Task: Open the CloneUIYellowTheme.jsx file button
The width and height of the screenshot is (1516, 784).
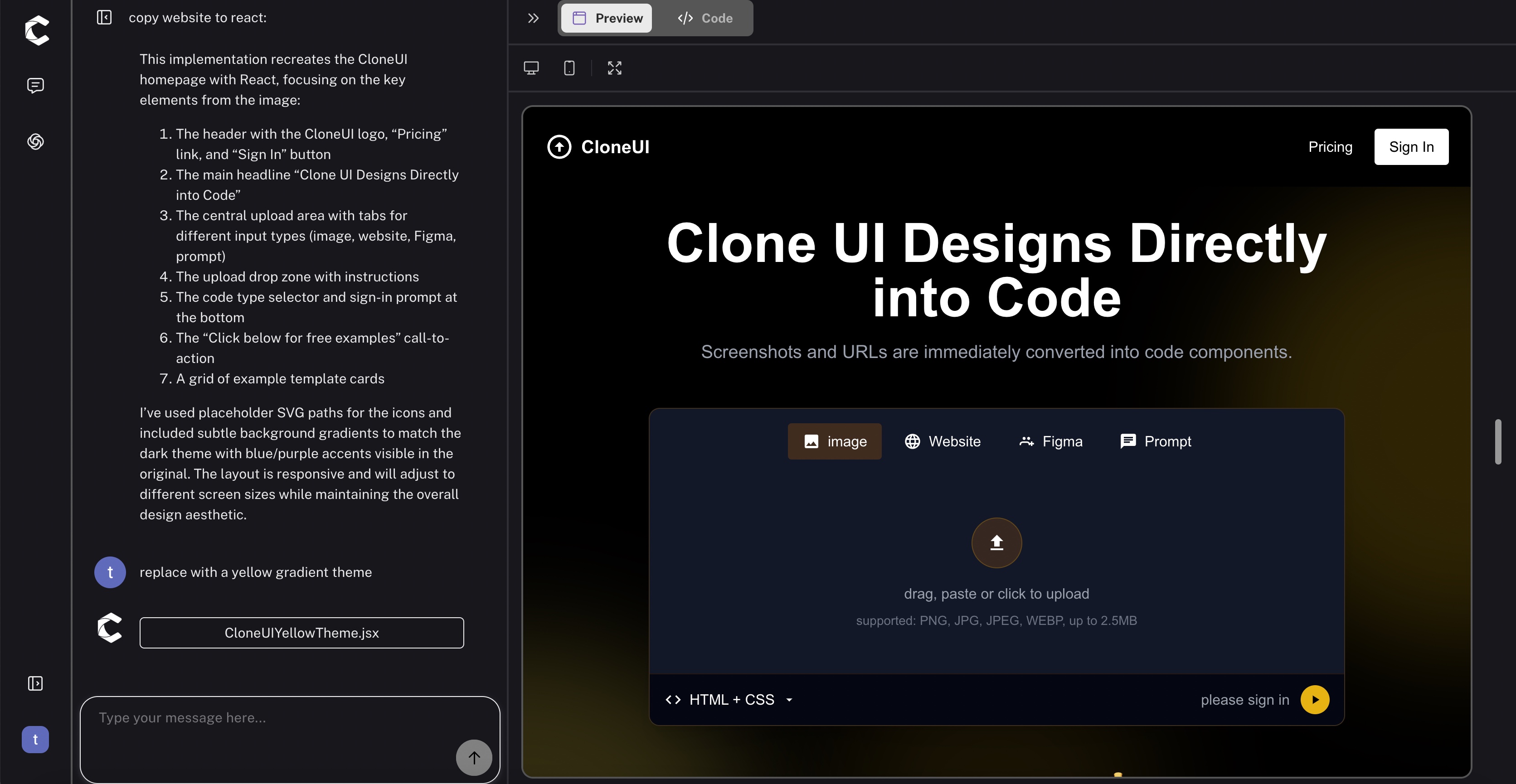Action: [301, 633]
